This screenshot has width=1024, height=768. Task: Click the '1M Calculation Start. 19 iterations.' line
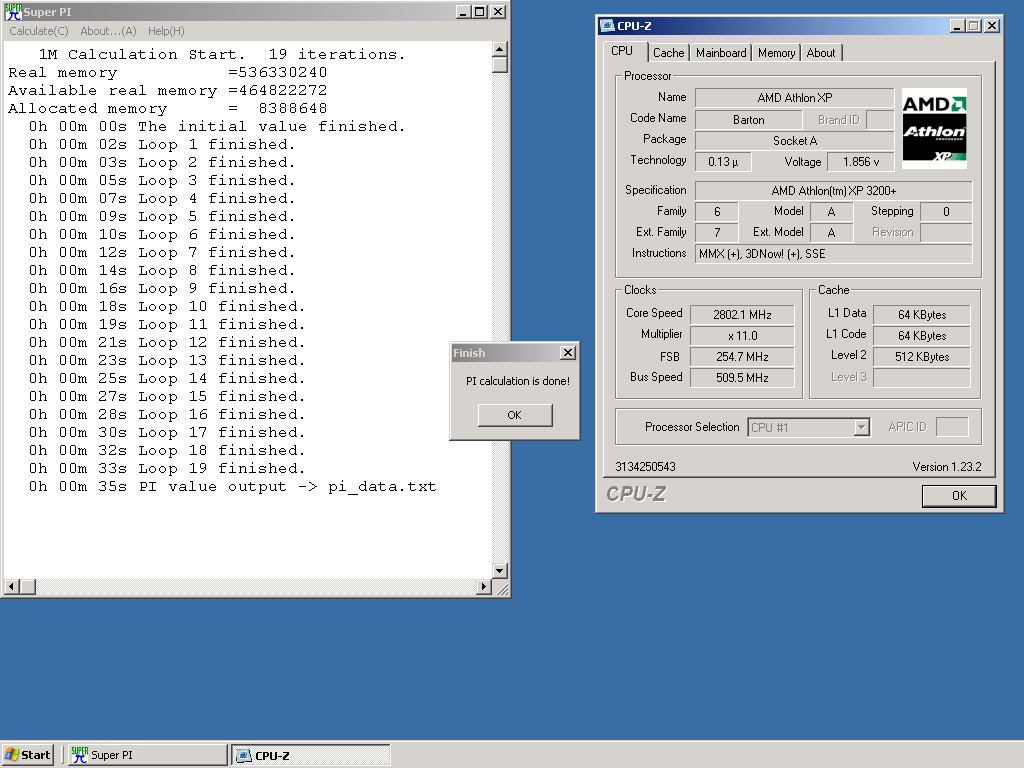coord(222,54)
